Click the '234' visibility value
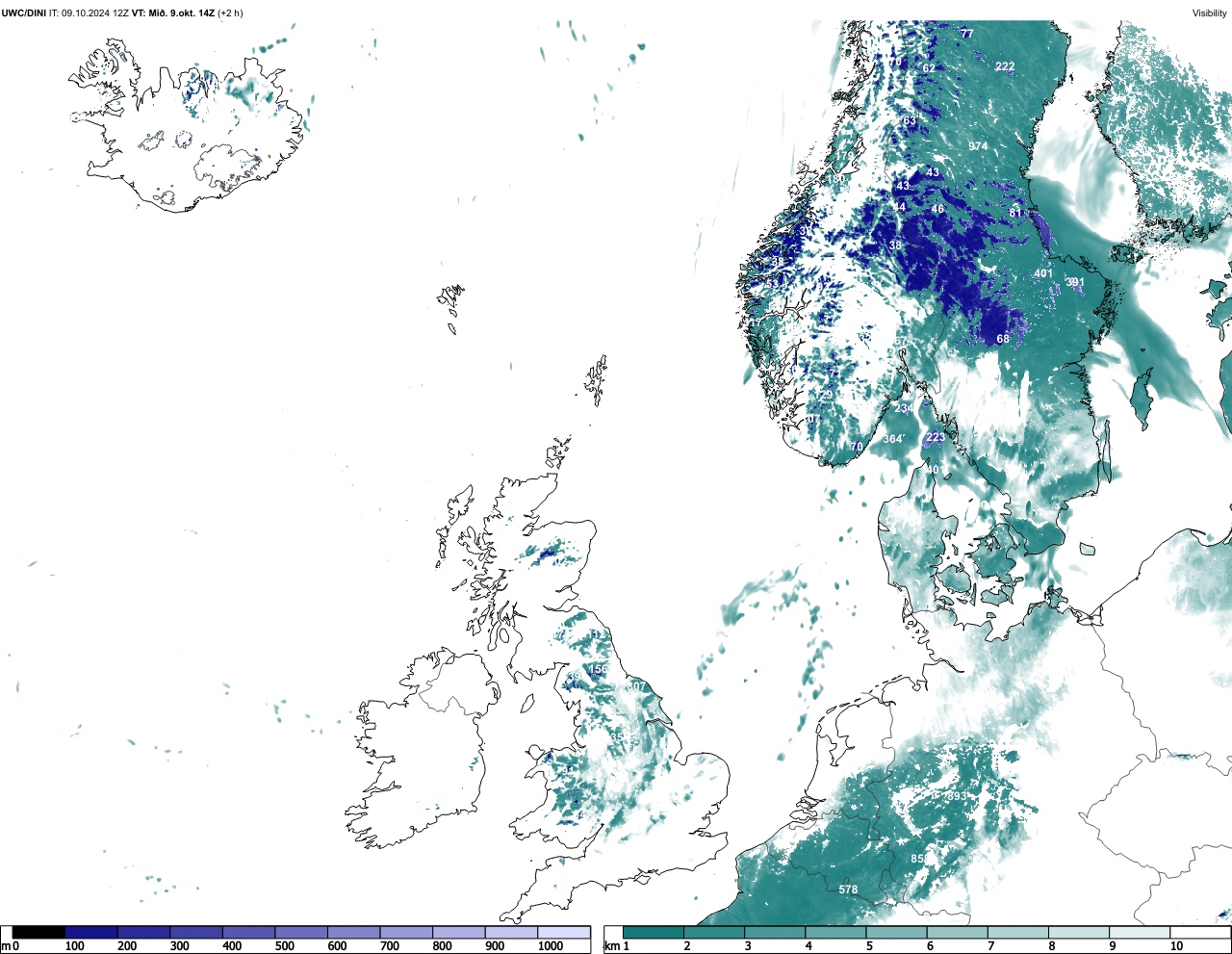The width and height of the screenshot is (1232, 954). pyautogui.click(x=904, y=408)
